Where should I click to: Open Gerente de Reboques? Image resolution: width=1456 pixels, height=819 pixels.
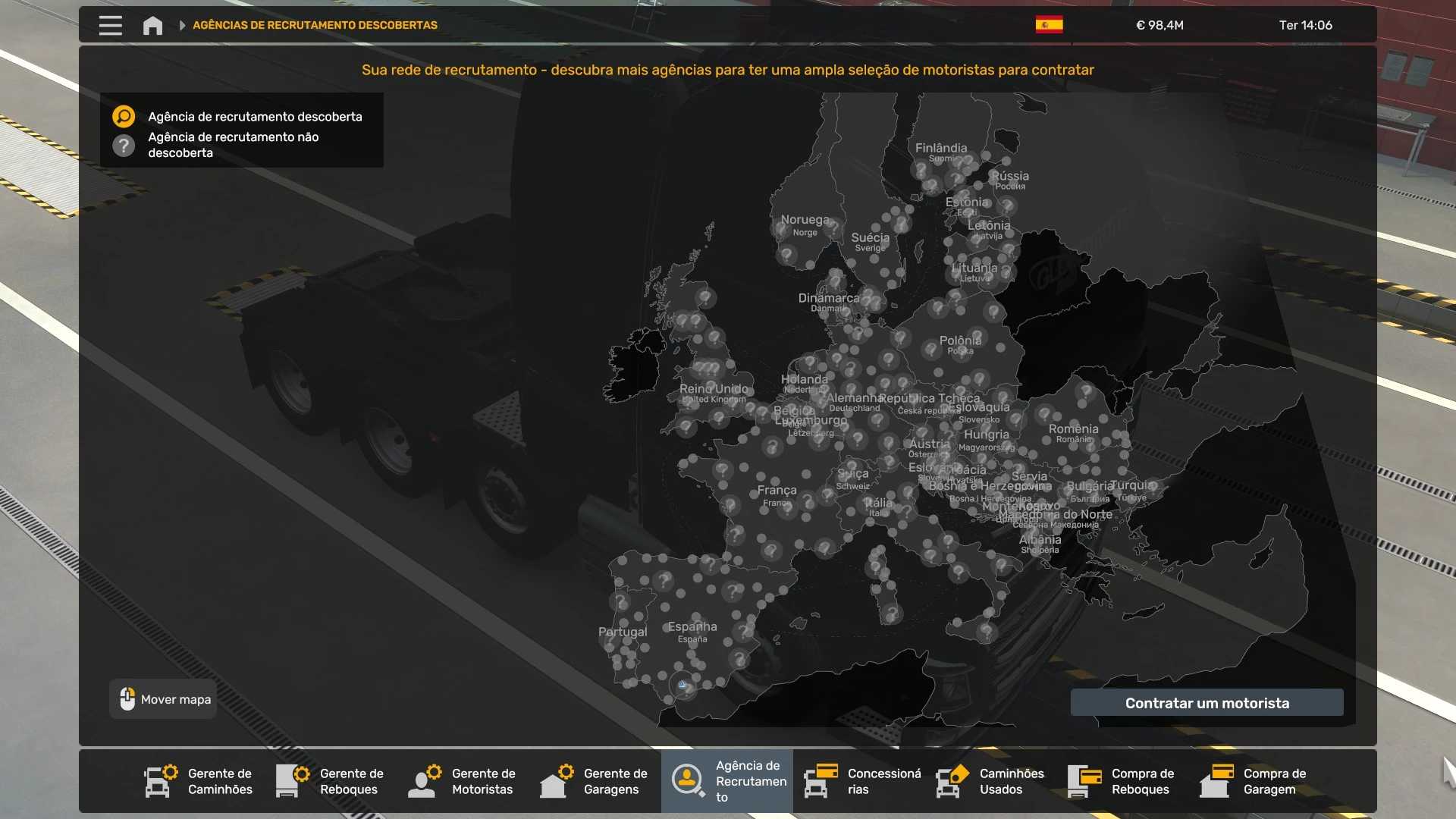[331, 781]
